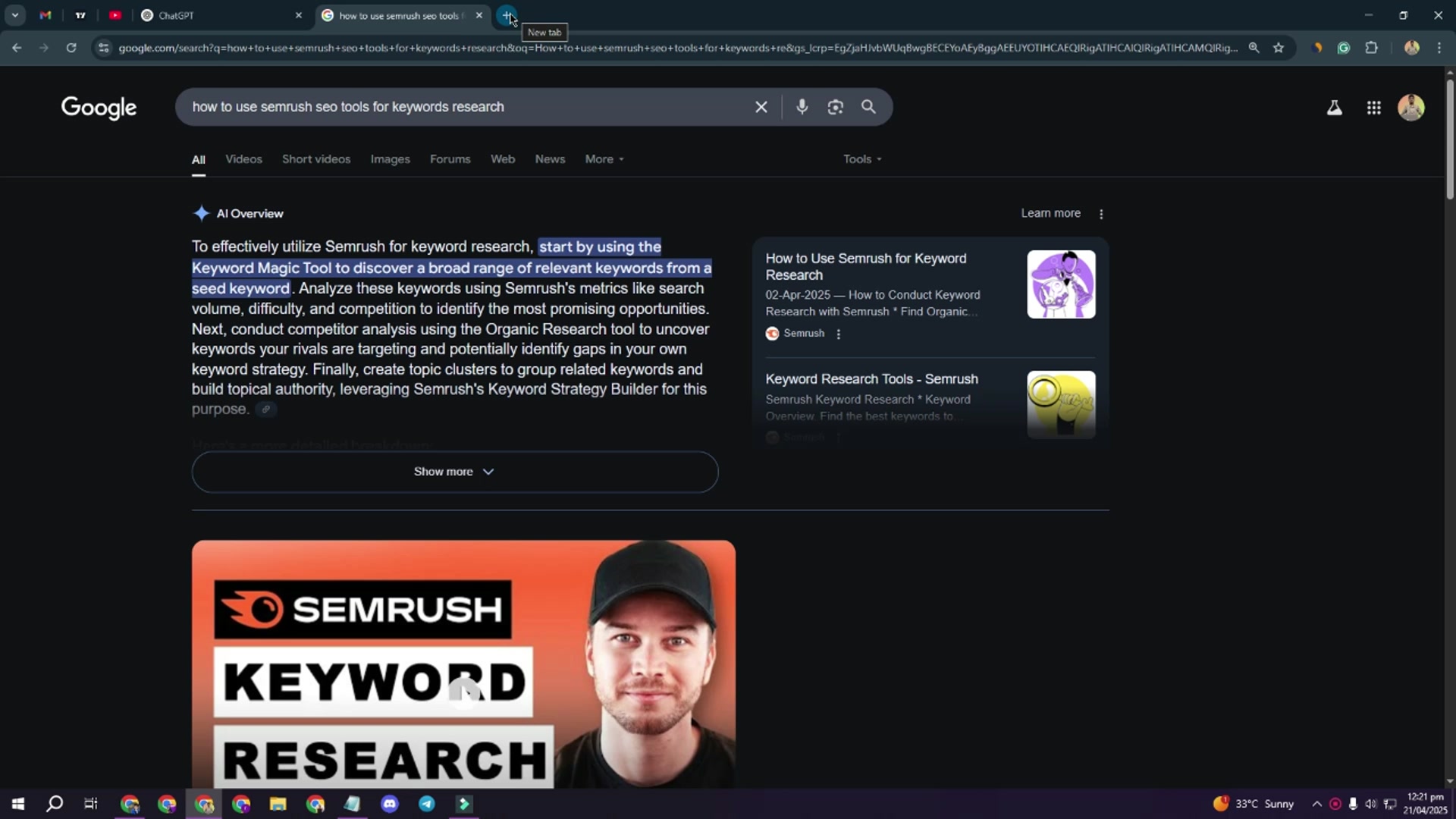Switch to the TradingView pinned tab
The image size is (1456, 819).
(80, 15)
